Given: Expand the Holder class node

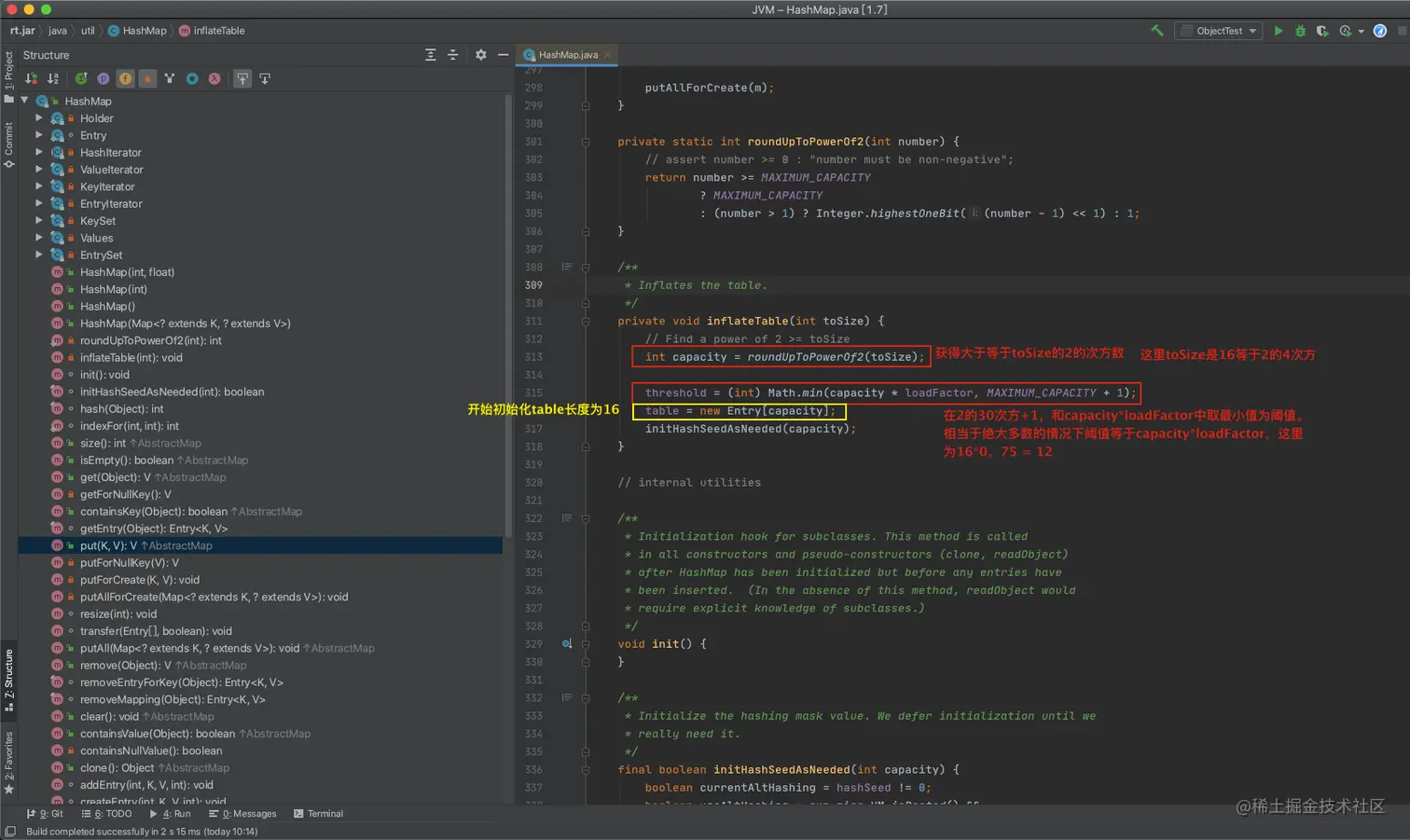Looking at the screenshot, I should 39,118.
